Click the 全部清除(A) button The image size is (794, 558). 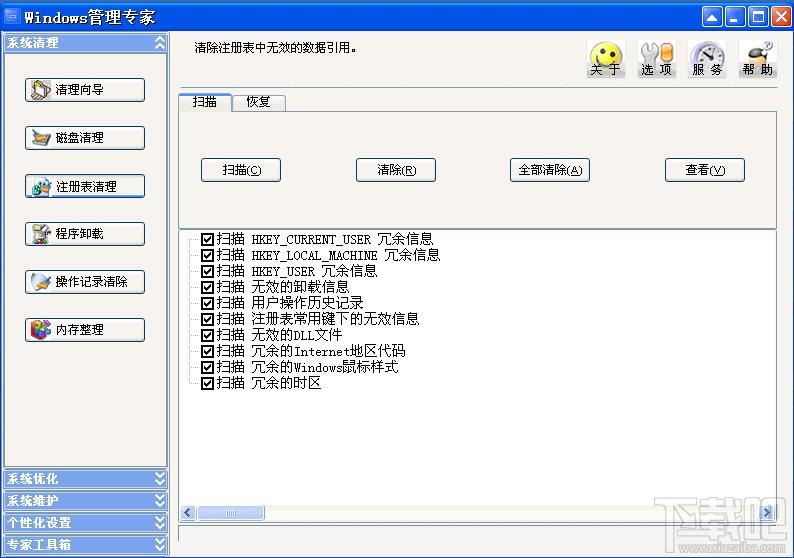550,170
